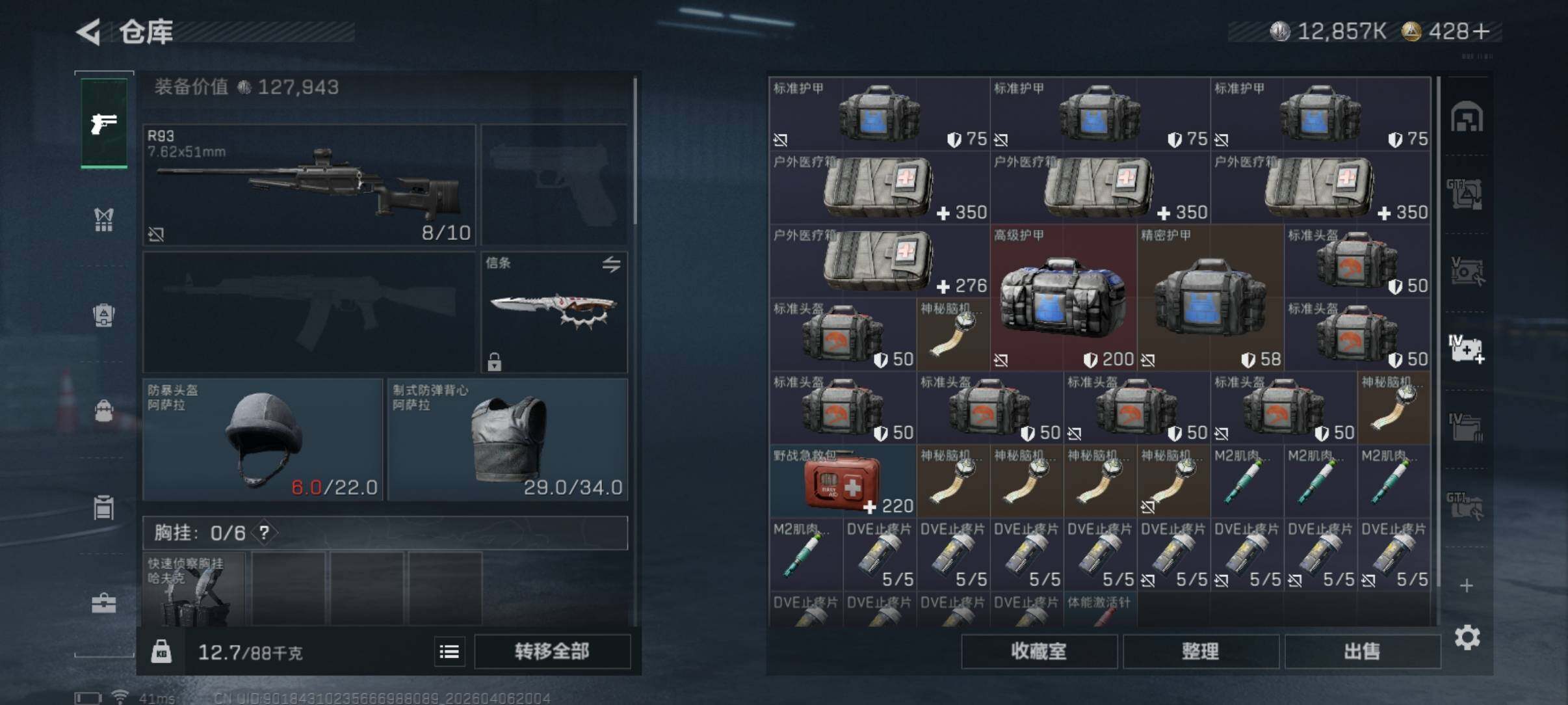The width and height of the screenshot is (1568, 705).
Task: Select the weapons tab pistol icon
Action: pos(104,123)
